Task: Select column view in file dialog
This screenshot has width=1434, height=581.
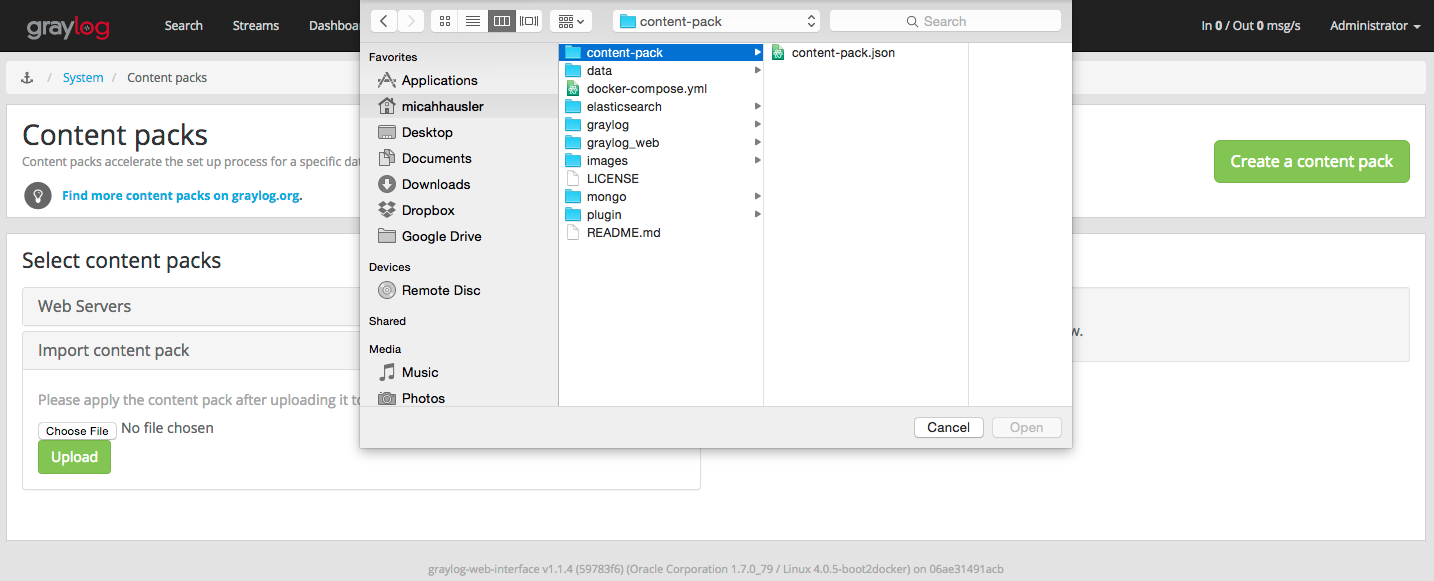Action: point(501,20)
